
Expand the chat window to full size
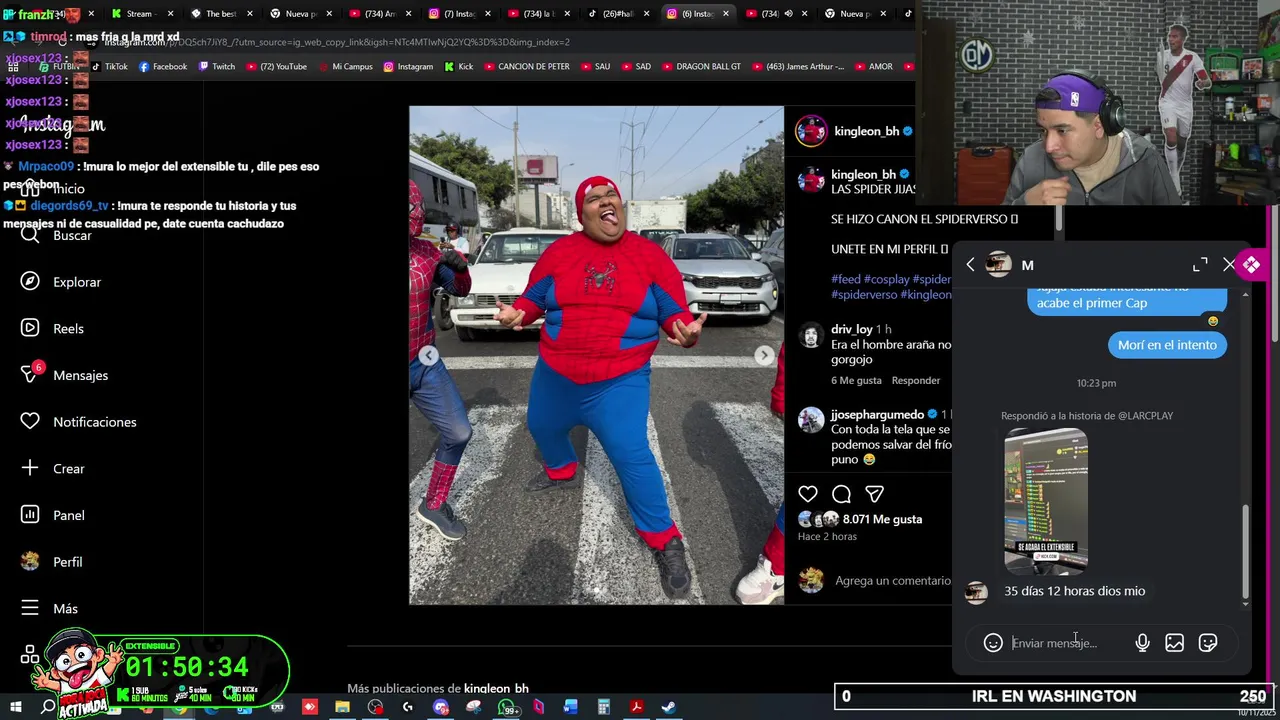[x=1200, y=265]
